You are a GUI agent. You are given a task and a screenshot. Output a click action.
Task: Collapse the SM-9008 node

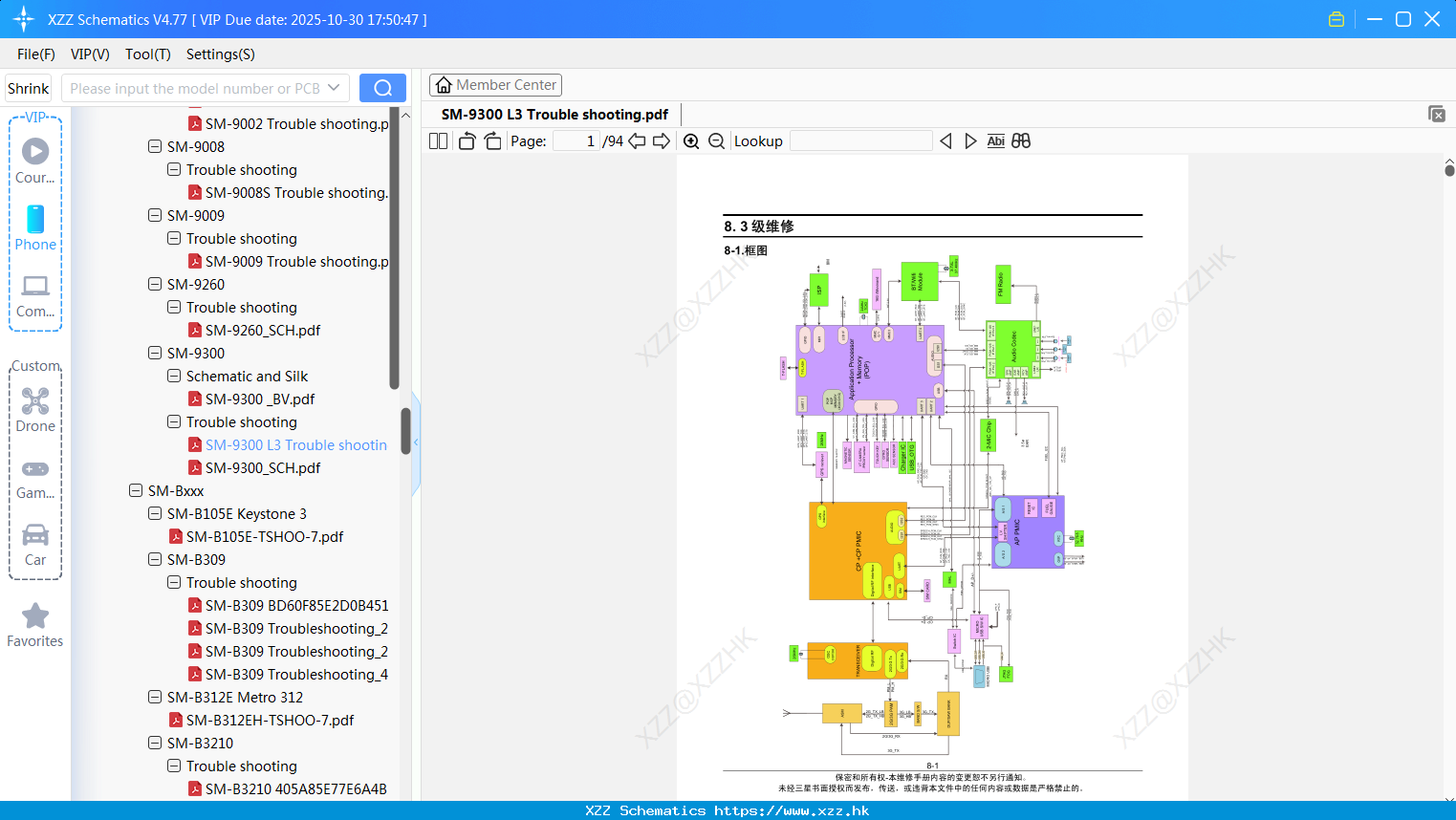tap(155, 146)
